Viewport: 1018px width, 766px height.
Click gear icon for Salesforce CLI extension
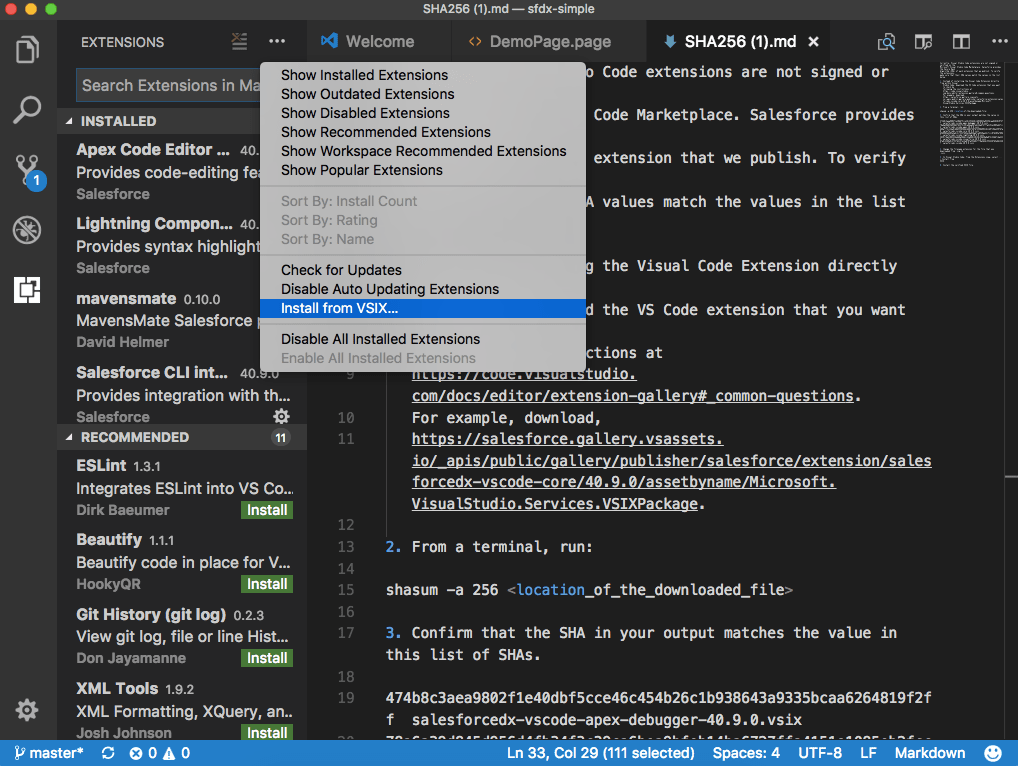point(281,416)
